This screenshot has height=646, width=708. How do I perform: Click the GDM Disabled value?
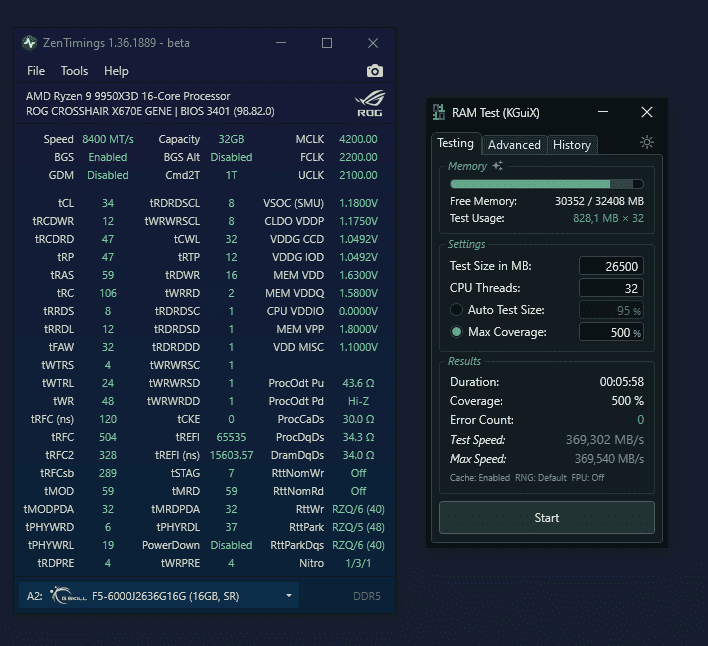107,175
